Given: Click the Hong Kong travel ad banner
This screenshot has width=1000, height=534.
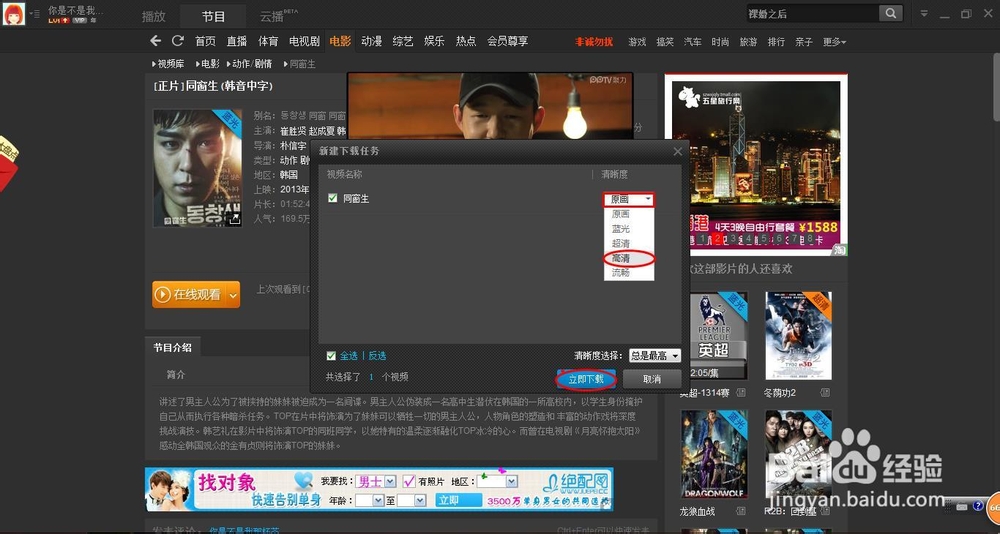Looking at the screenshot, I should (756, 165).
